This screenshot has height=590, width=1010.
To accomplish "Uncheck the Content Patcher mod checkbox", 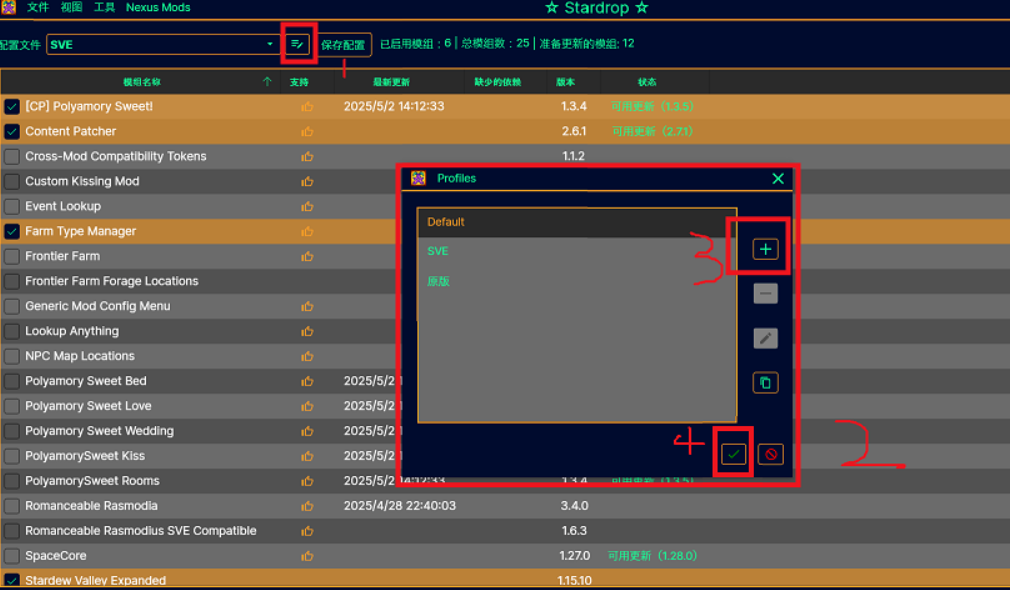I will tap(12, 131).
